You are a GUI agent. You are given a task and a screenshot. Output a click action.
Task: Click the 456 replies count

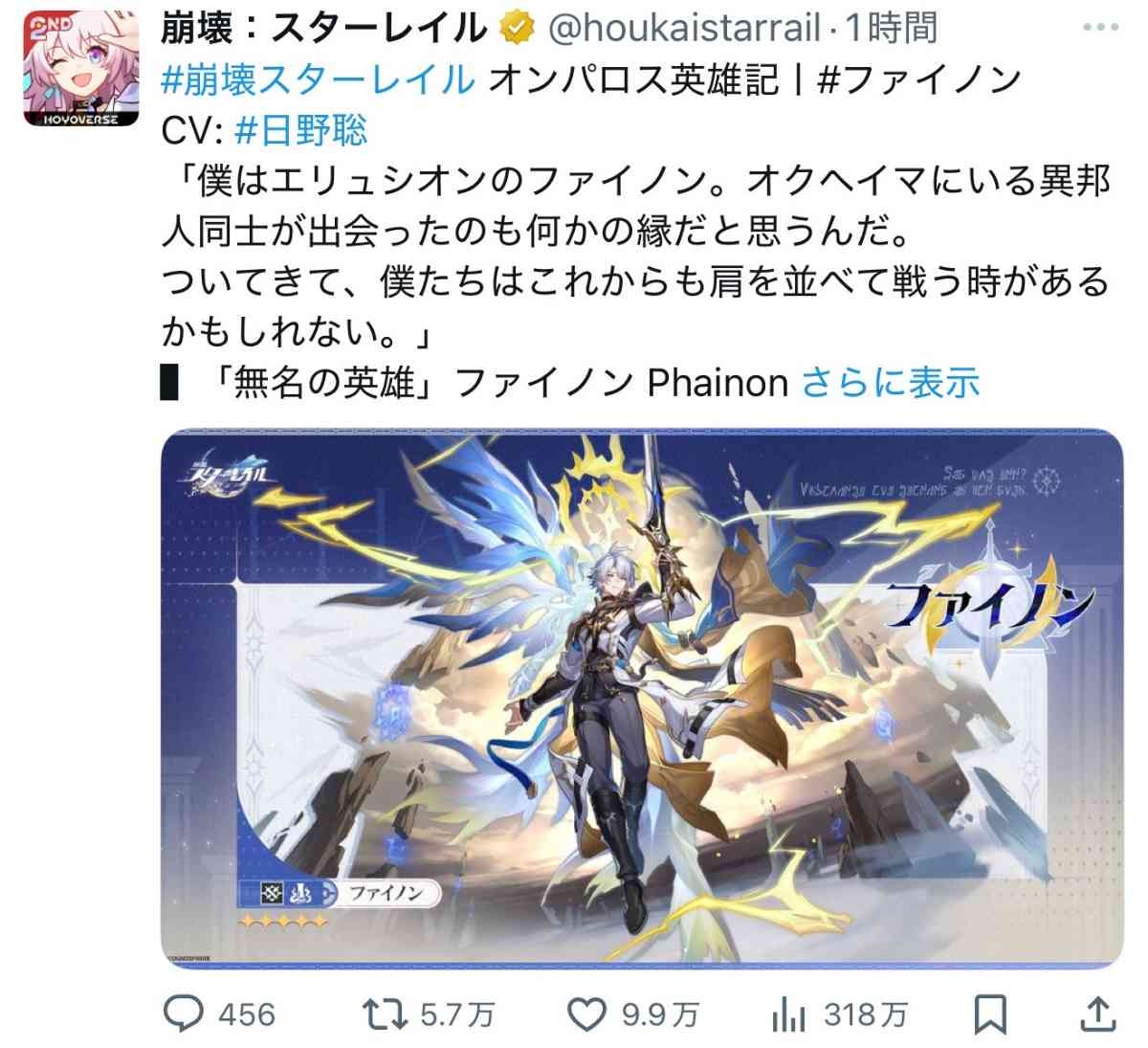[x=247, y=1015]
